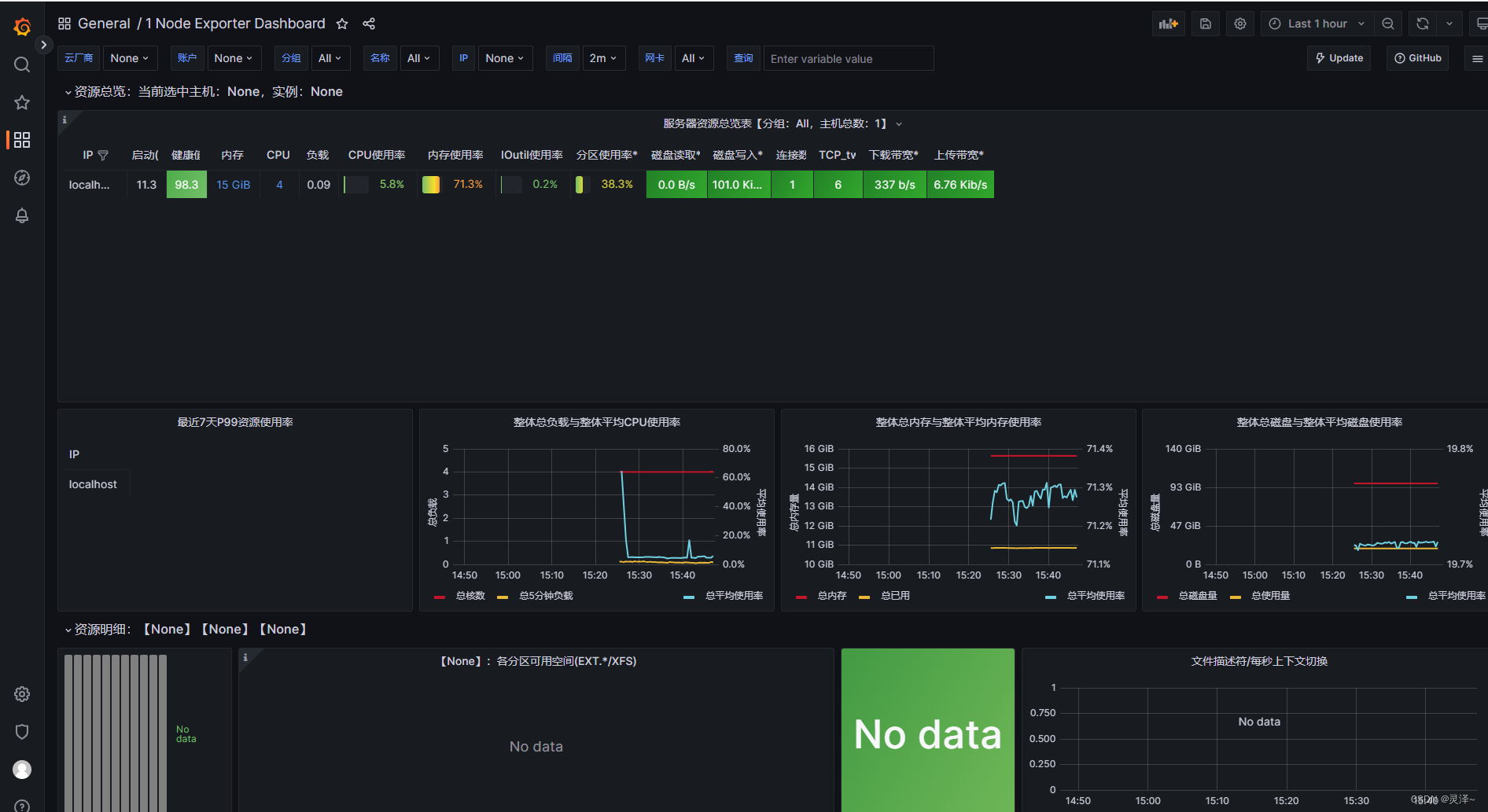Open the Grafana home logo
Viewport: 1488px width, 812px height.
click(x=22, y=27)
